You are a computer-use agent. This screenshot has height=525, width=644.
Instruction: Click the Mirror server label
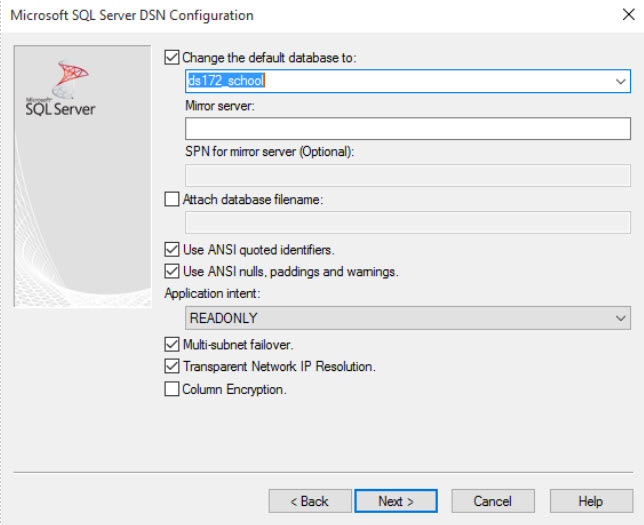pos(220,106)
